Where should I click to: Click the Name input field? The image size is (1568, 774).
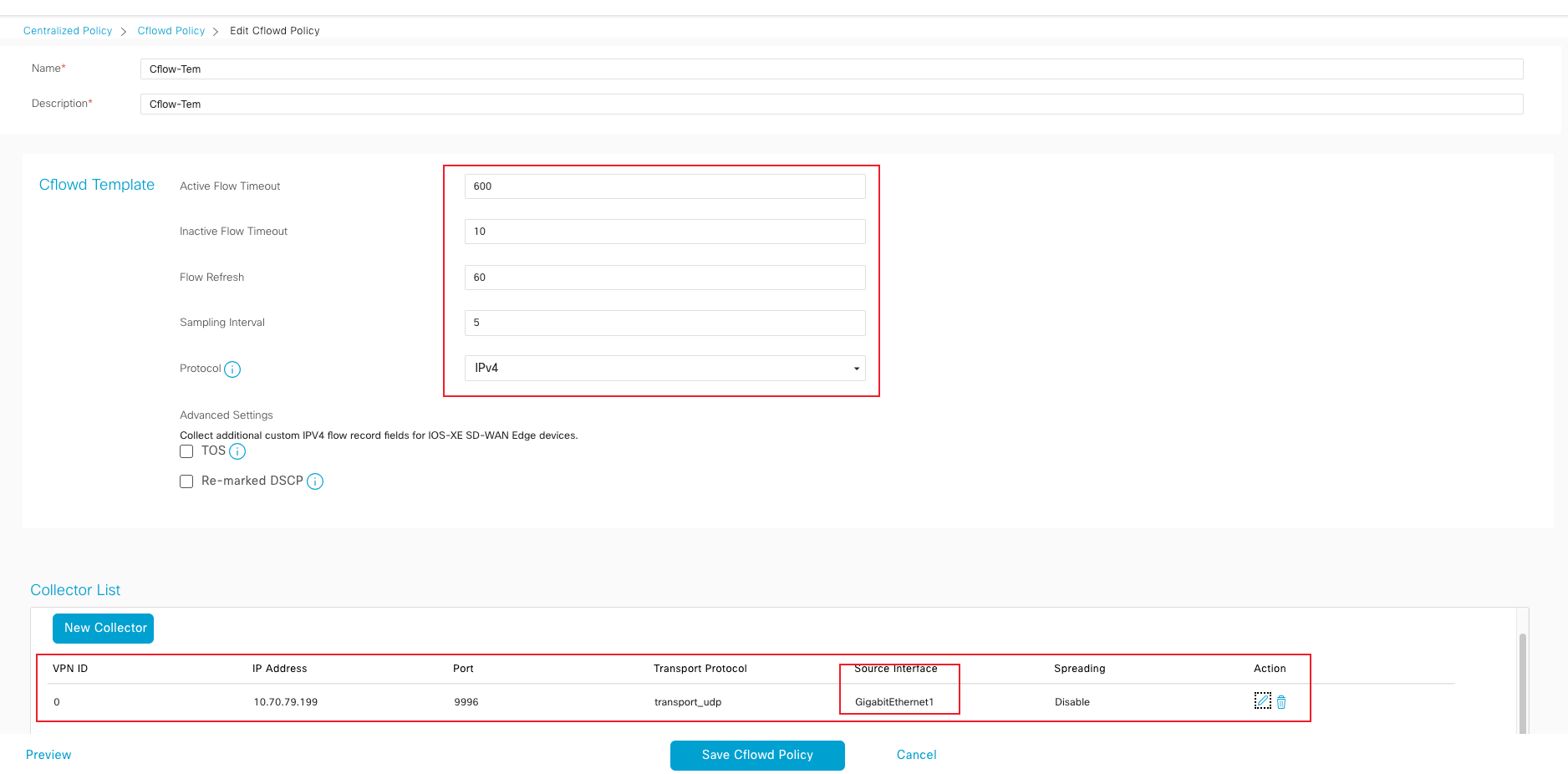pos(831,69)
